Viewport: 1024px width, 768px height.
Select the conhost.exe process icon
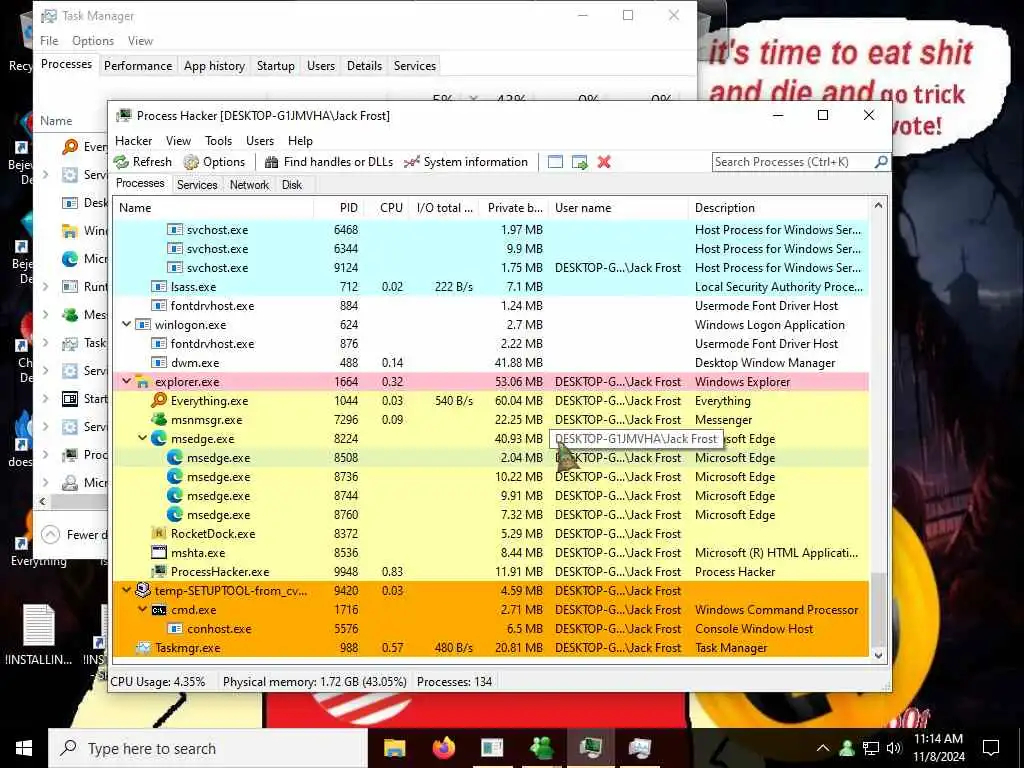(174, 628)
